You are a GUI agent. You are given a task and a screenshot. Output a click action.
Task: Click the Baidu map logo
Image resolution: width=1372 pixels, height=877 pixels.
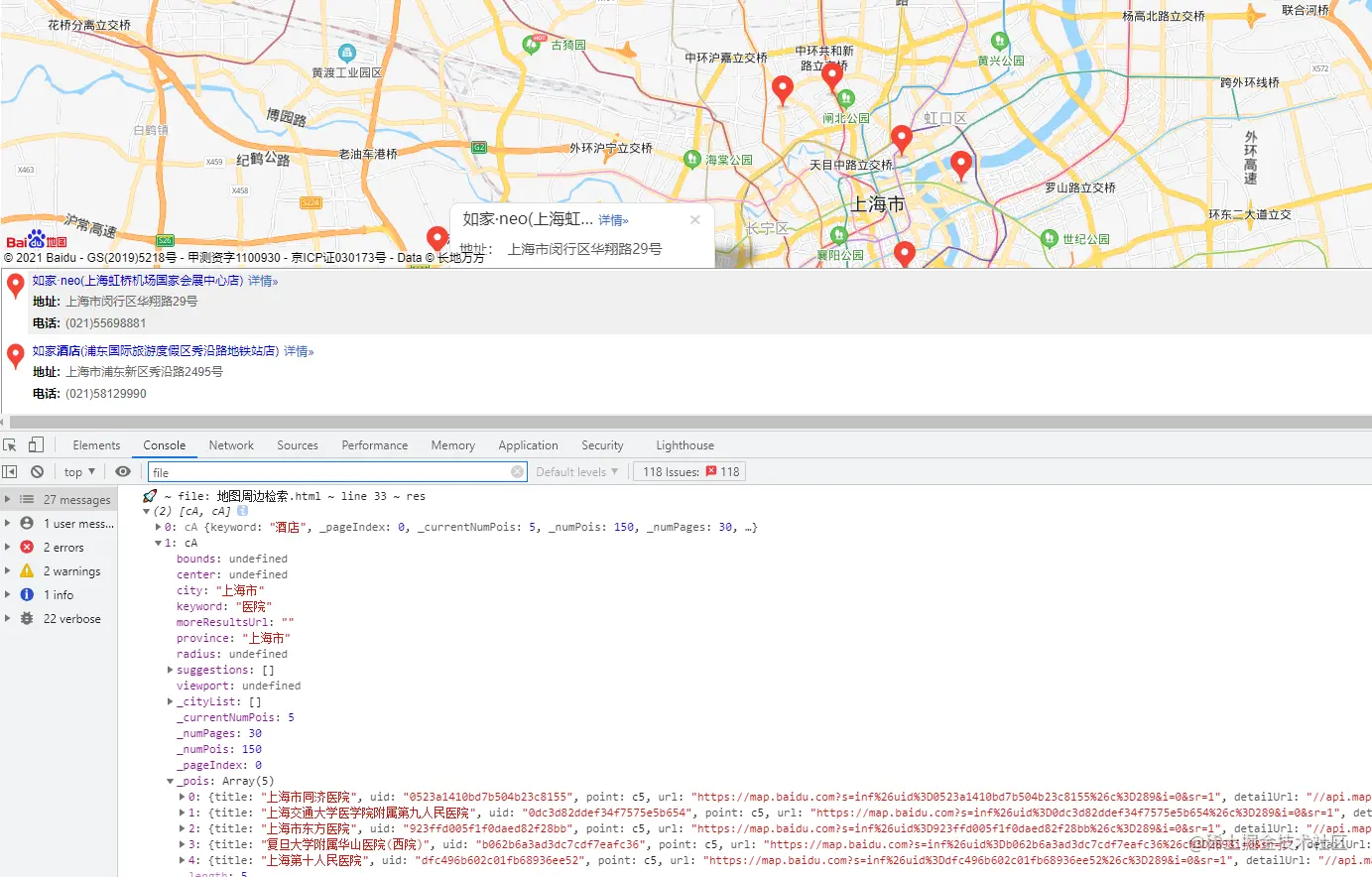click(37, 240)
